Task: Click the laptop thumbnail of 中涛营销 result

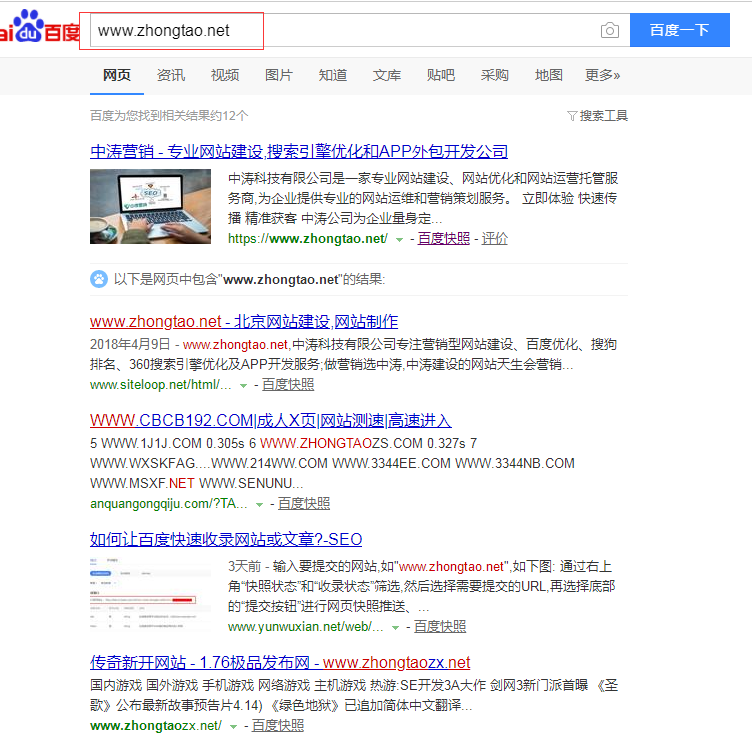Action: (x=150, y=207)
